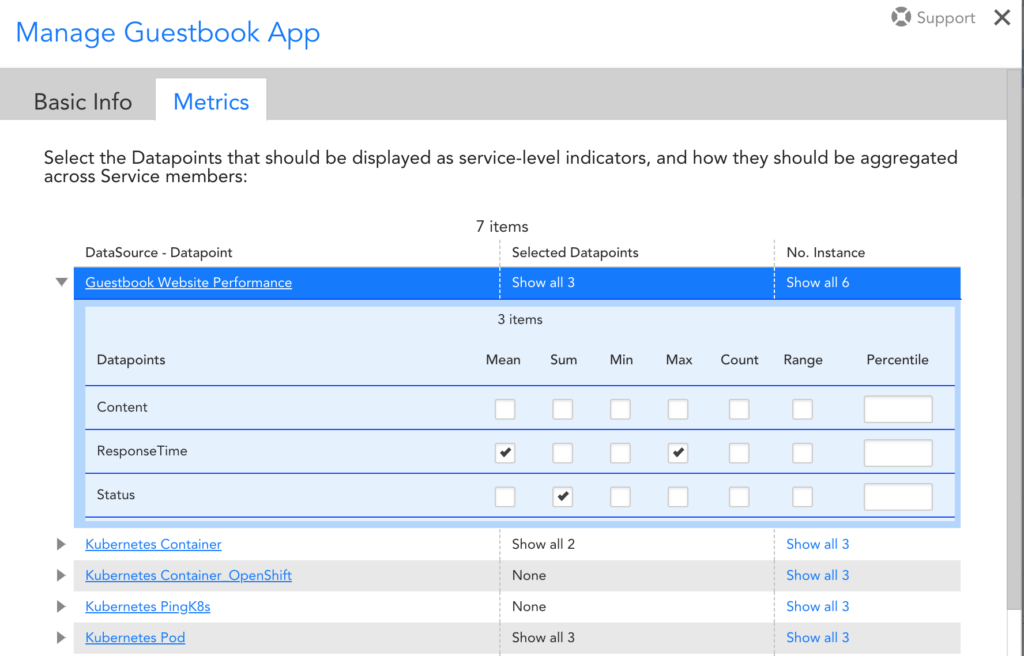Open the Guestbook Website Performance link
1024x656 pixels.
tap(188, 282)
